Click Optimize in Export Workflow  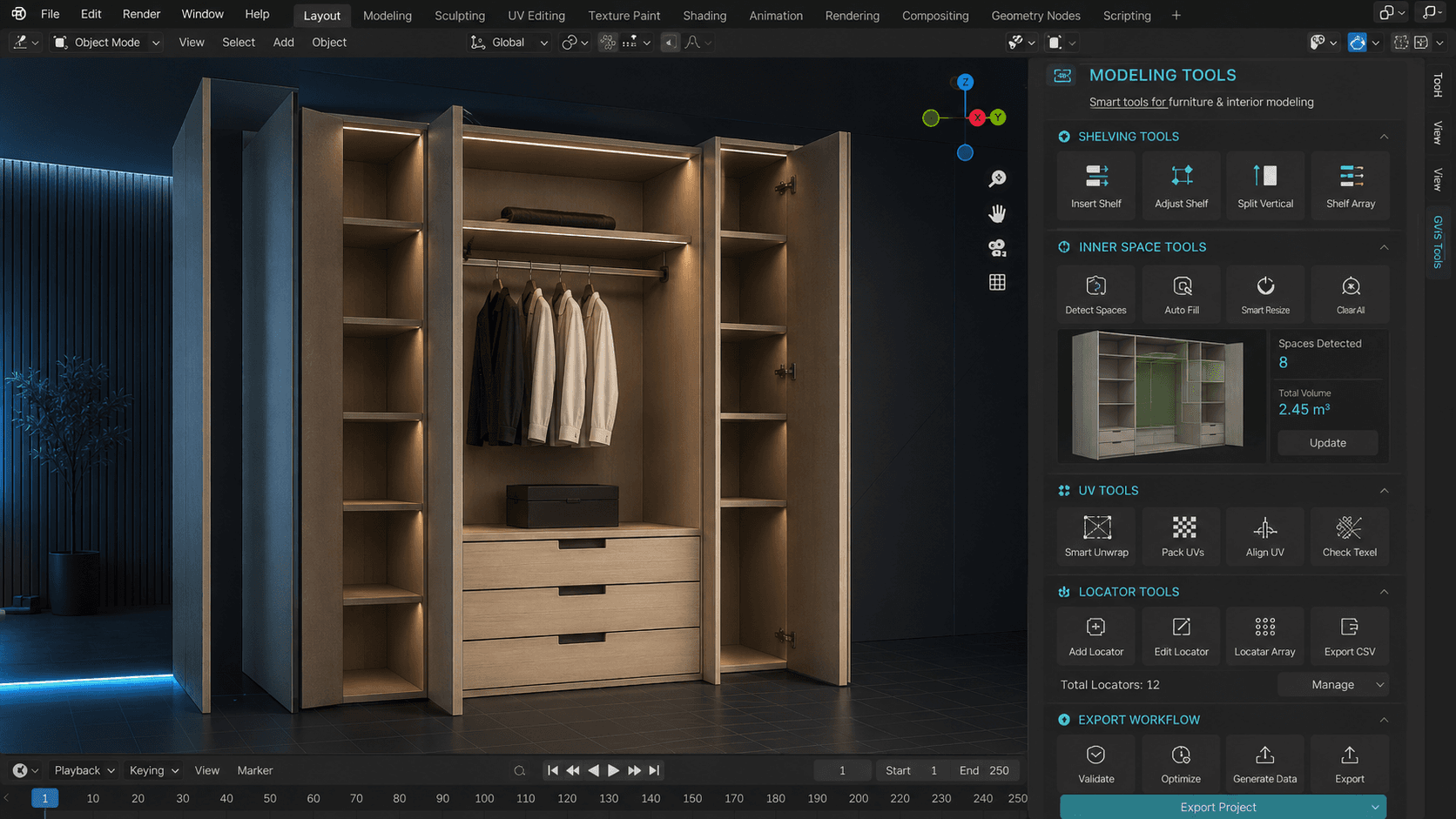pyautogui.click(x=1181, y=764)
